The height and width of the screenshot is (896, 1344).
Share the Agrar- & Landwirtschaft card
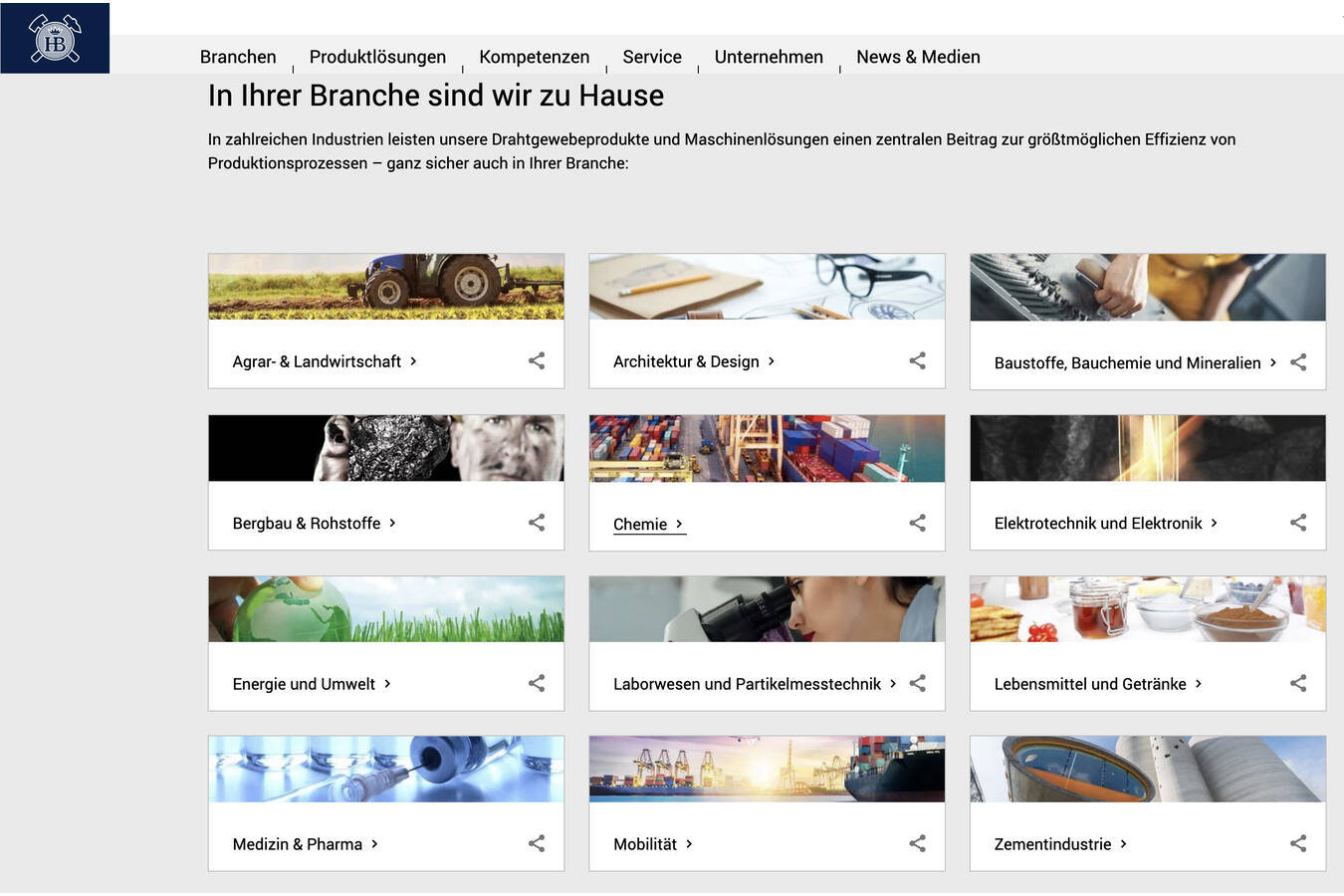[x=537, y=361]
